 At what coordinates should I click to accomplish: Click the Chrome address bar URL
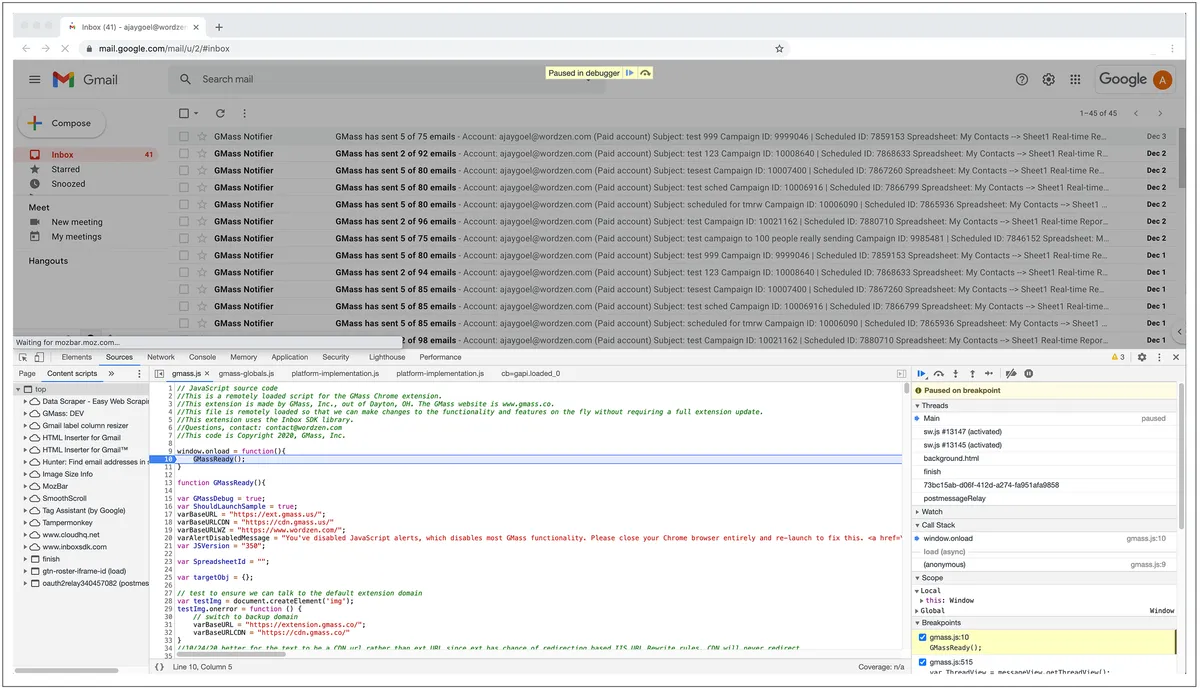pos(165,48)
